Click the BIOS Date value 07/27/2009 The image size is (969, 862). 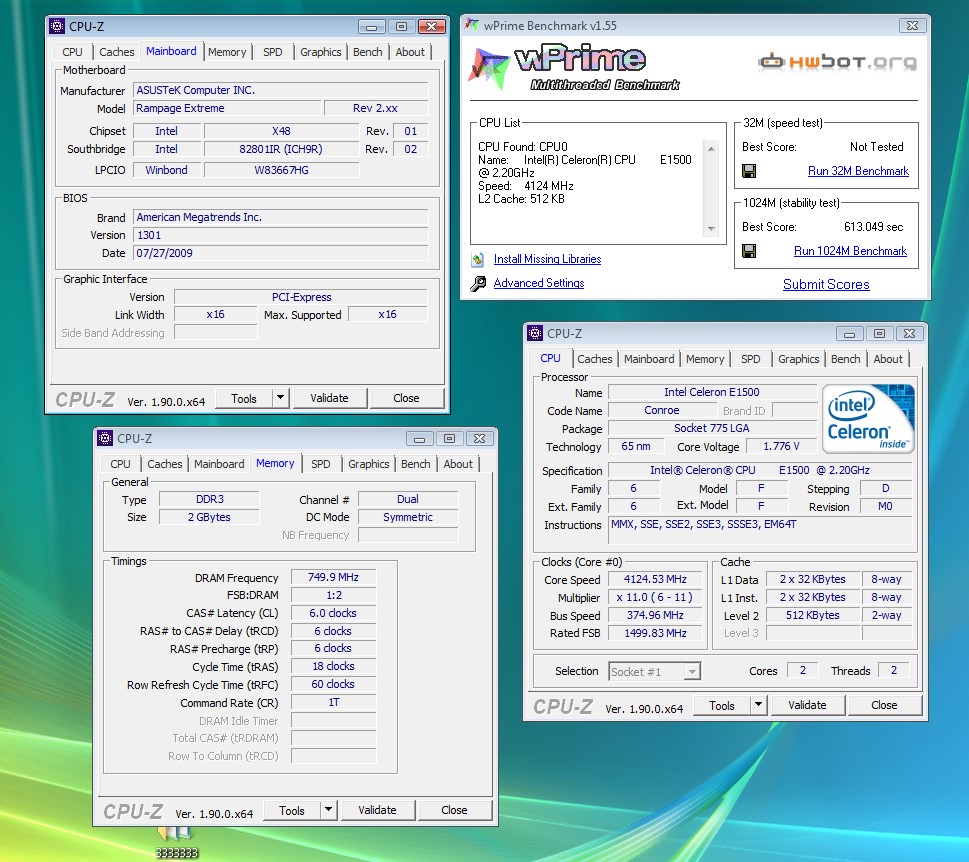click(x=281, y=253)
